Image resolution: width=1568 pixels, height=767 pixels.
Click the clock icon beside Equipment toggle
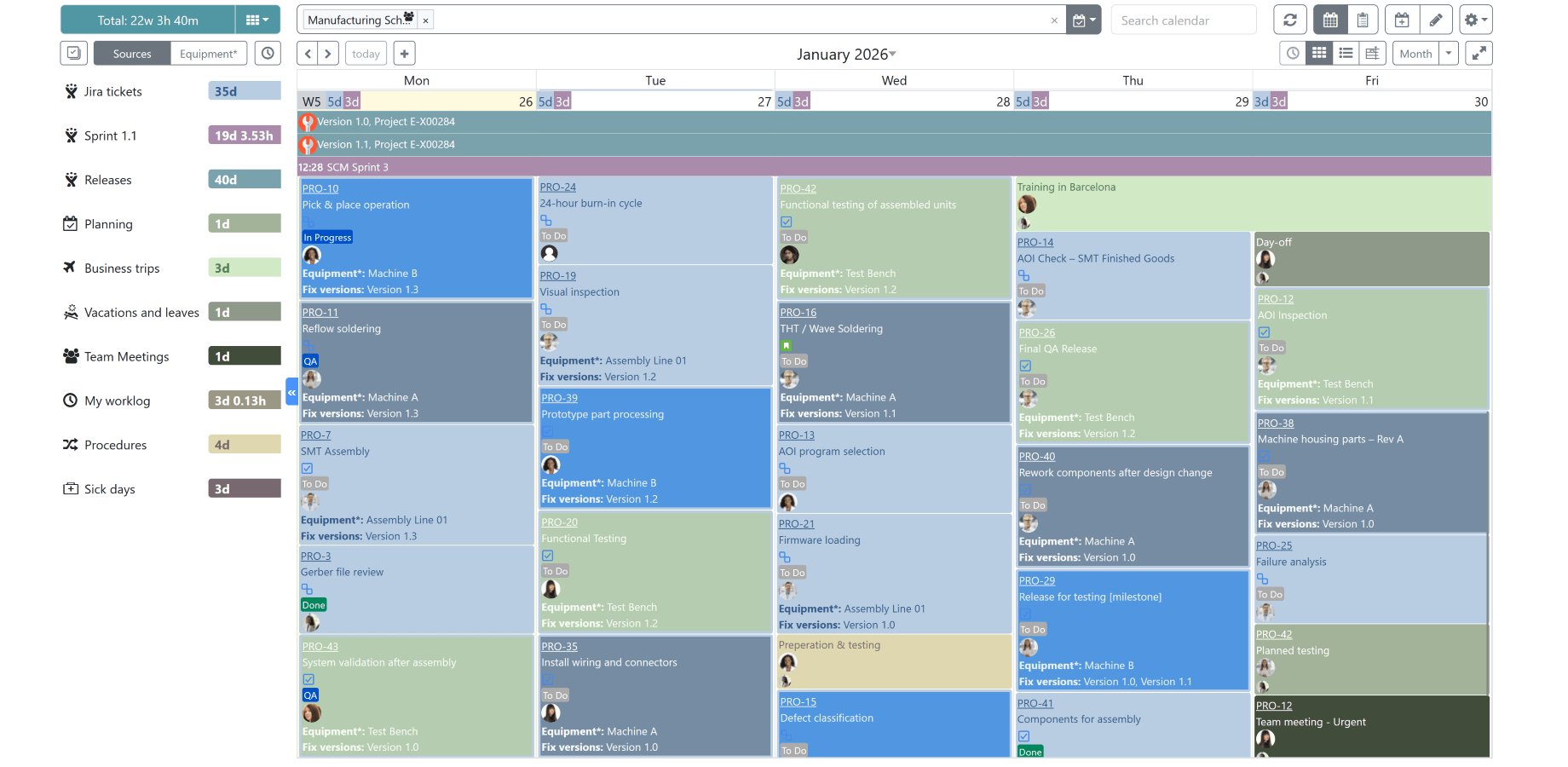click(x=268, y=53)
